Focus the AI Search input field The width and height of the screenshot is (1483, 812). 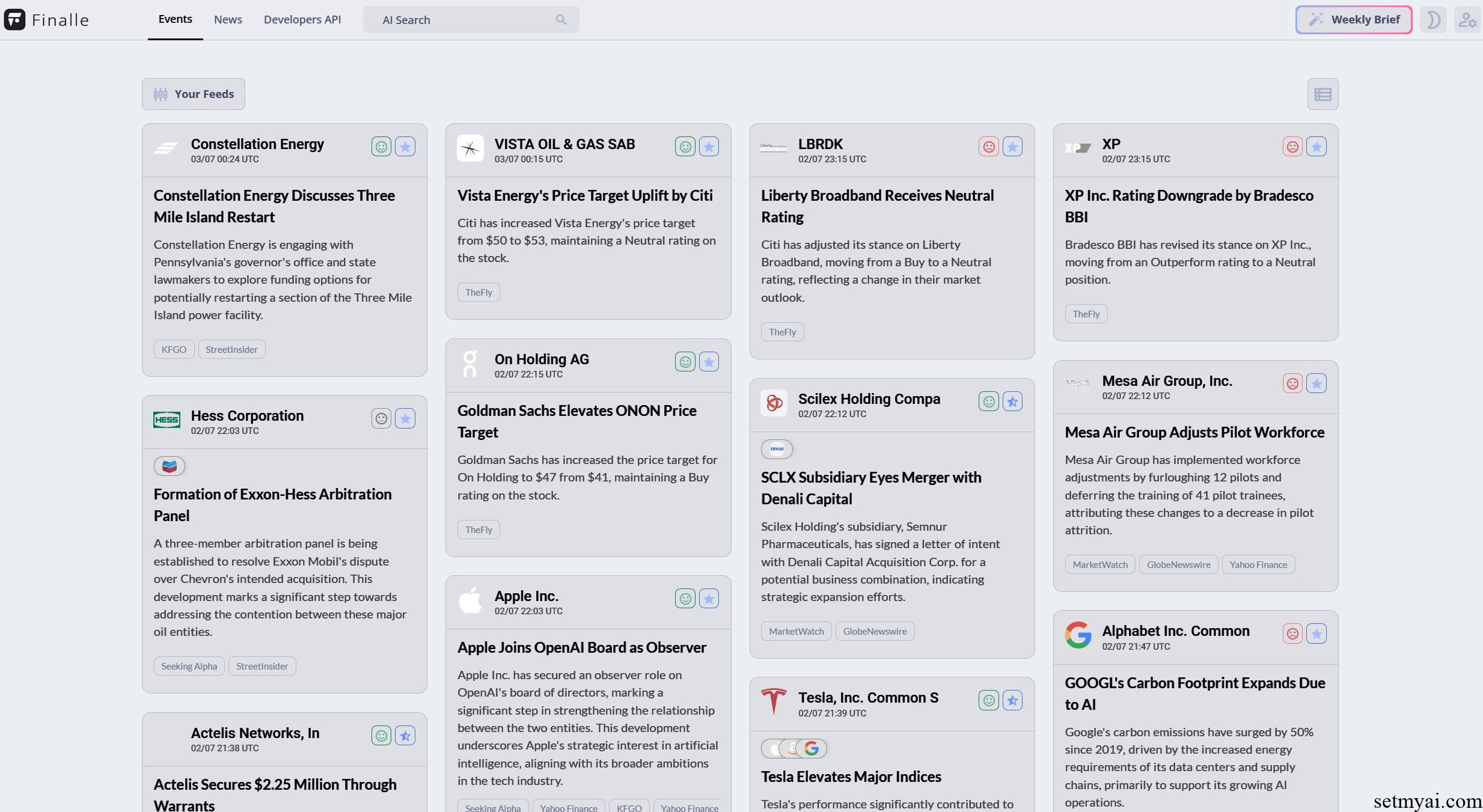[x=471, y=20]
